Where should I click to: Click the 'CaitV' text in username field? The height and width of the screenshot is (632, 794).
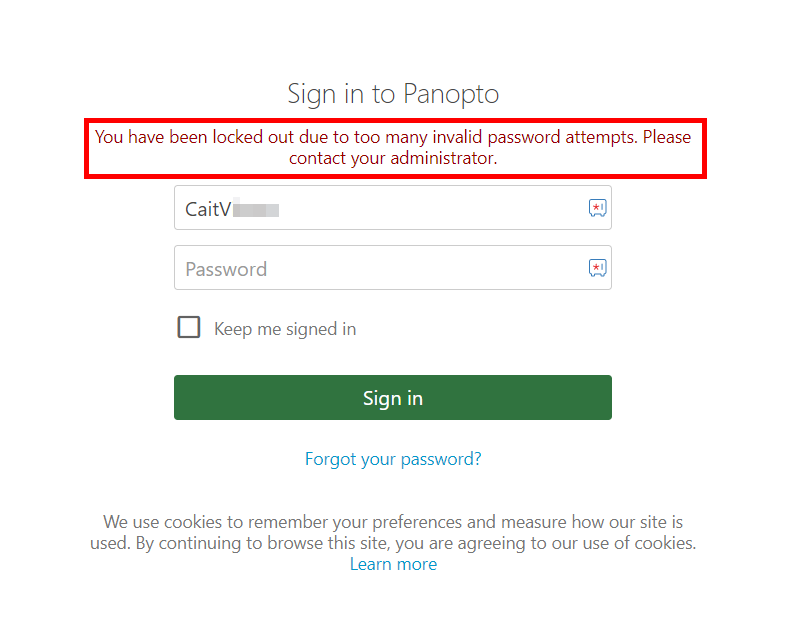pos(208,209)
